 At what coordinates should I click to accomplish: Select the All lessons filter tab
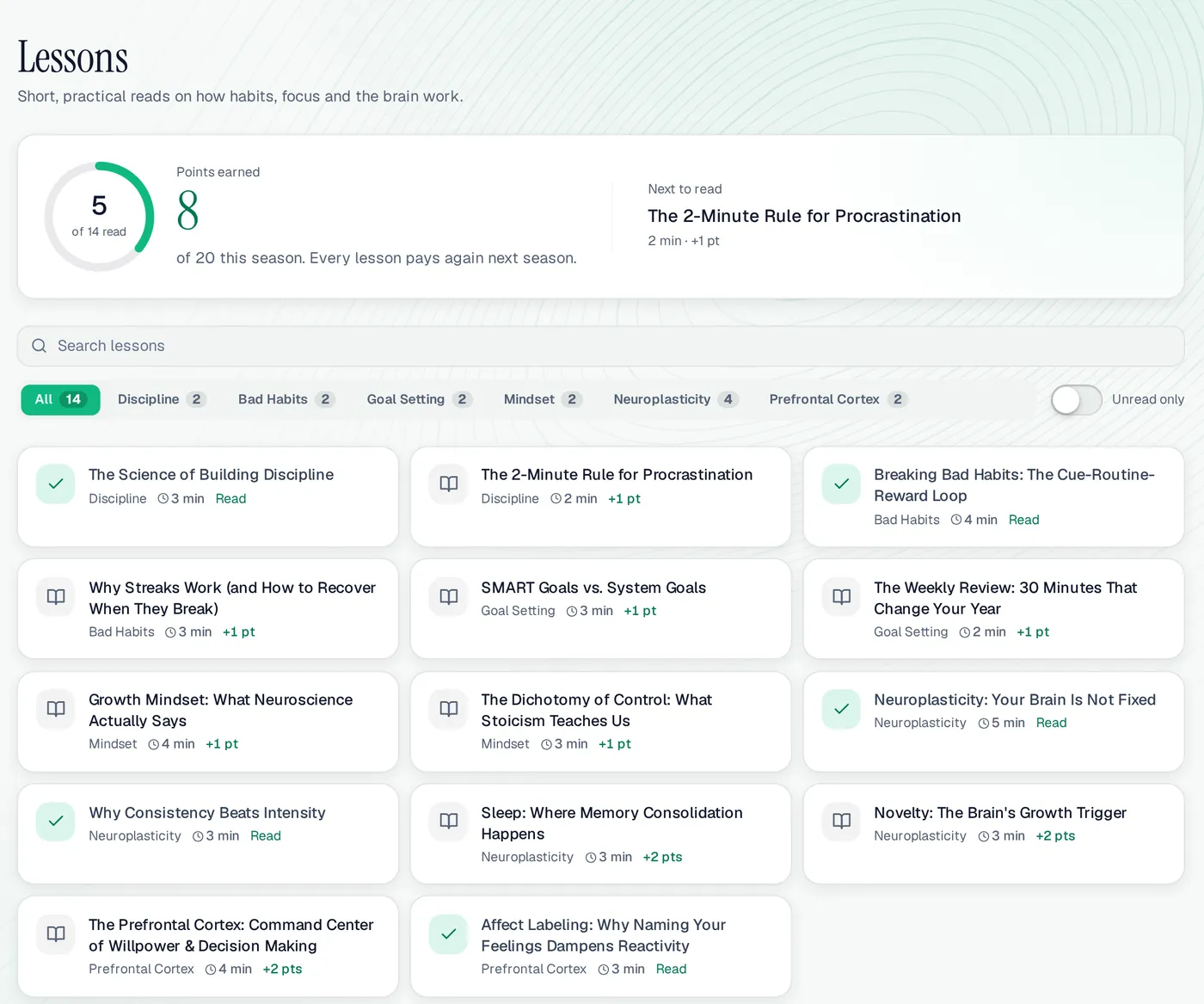[60, 399]
